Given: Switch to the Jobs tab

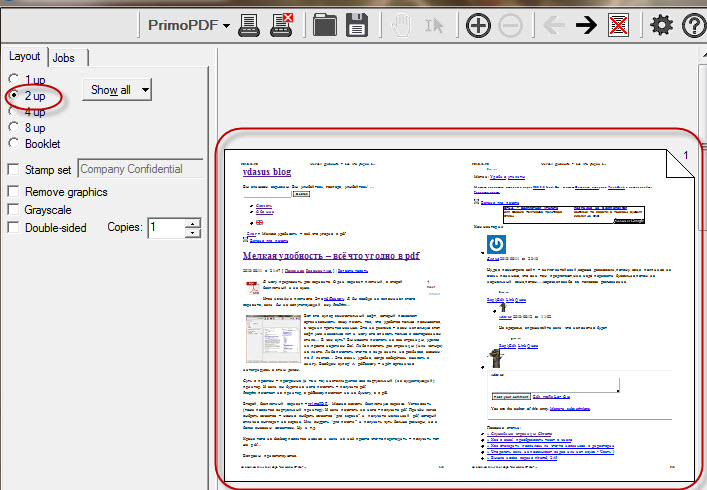Looking at the screenshot, I should [x=63, y=59].
